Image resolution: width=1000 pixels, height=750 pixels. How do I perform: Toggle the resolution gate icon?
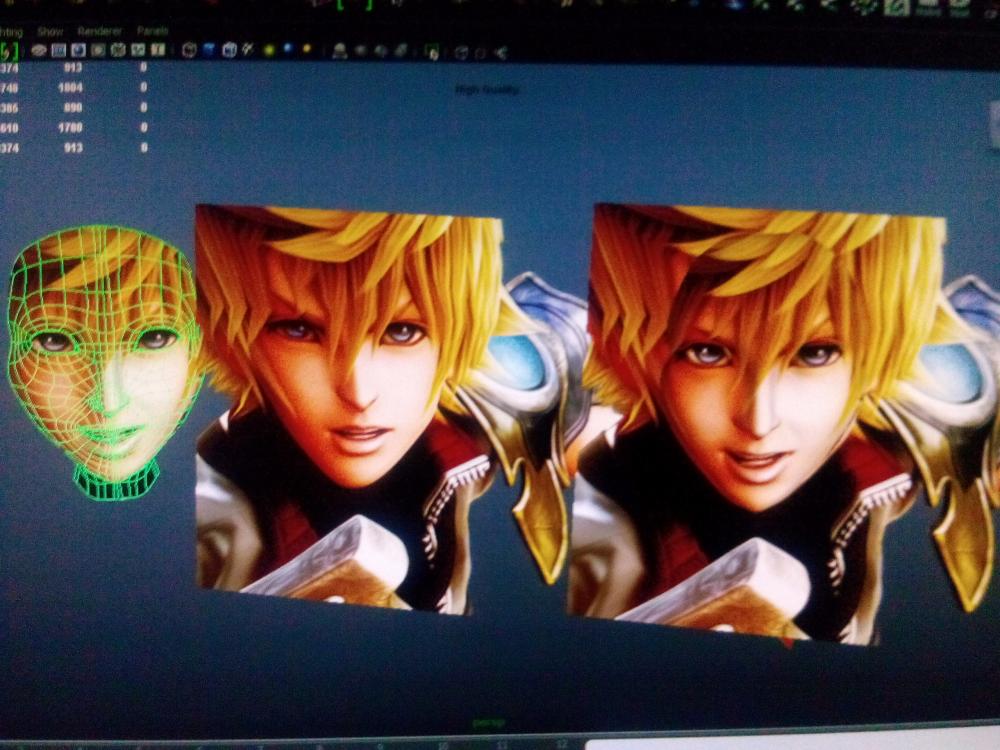coord(78,50)
